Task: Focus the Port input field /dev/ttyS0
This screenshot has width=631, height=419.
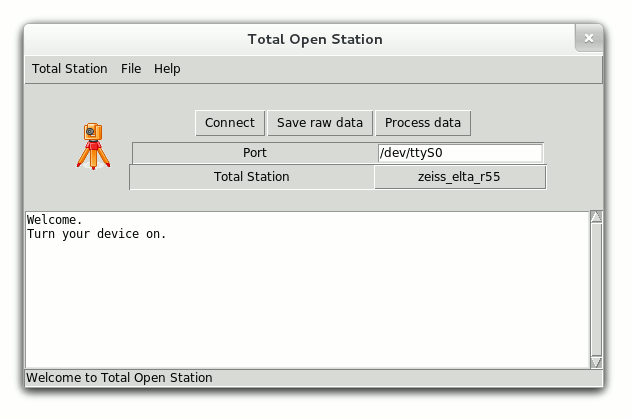Action: point(460,153)
